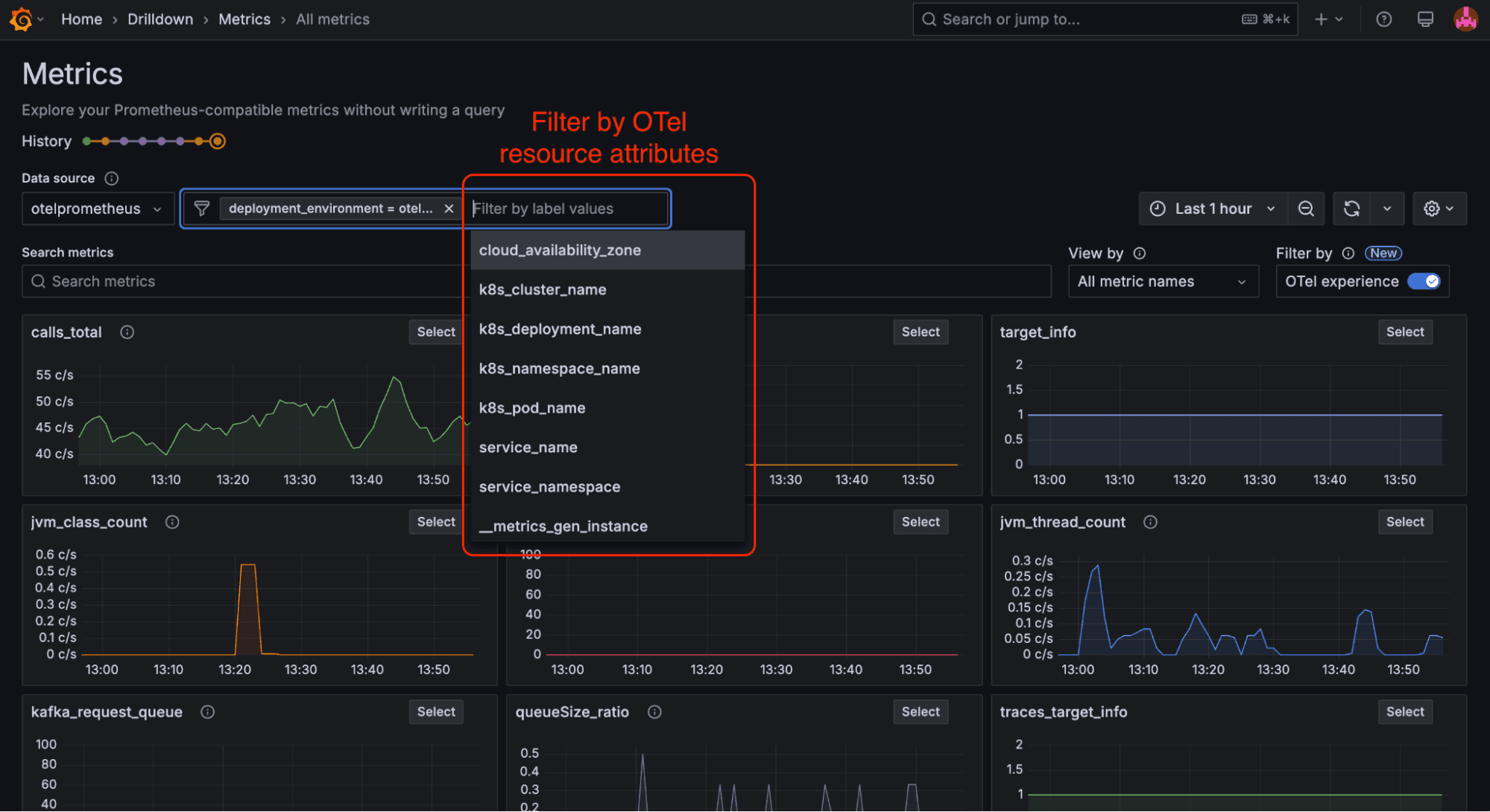Expand the All metric names dropdown
This screenshot has height=812, width=1490.
(1163, 282)
